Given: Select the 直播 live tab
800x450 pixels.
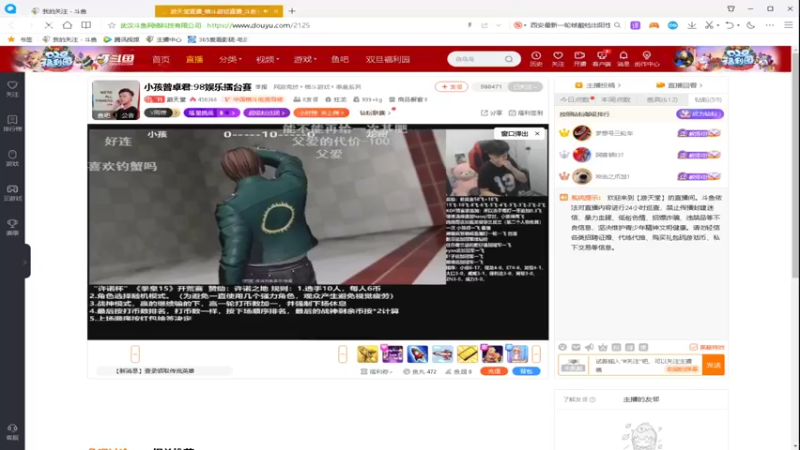Looking at the screenshot, I should pos(194,60).
